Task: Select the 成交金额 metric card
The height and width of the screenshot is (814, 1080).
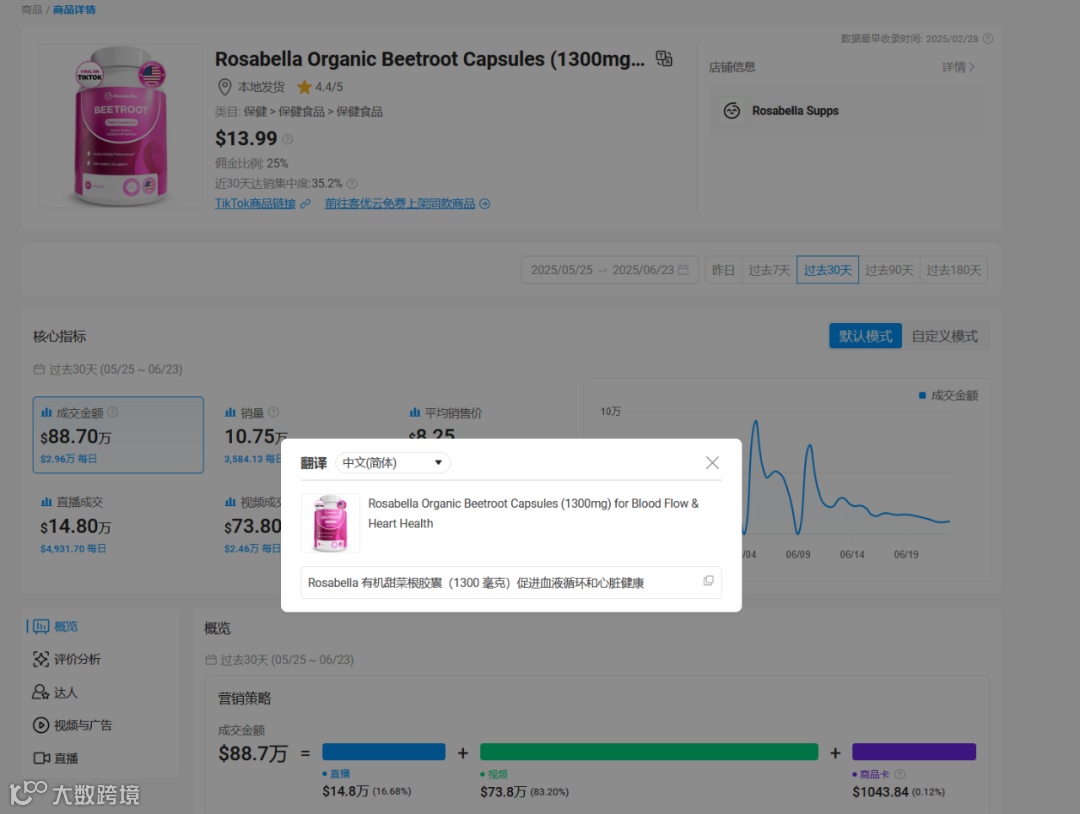Action: point(118,435)
